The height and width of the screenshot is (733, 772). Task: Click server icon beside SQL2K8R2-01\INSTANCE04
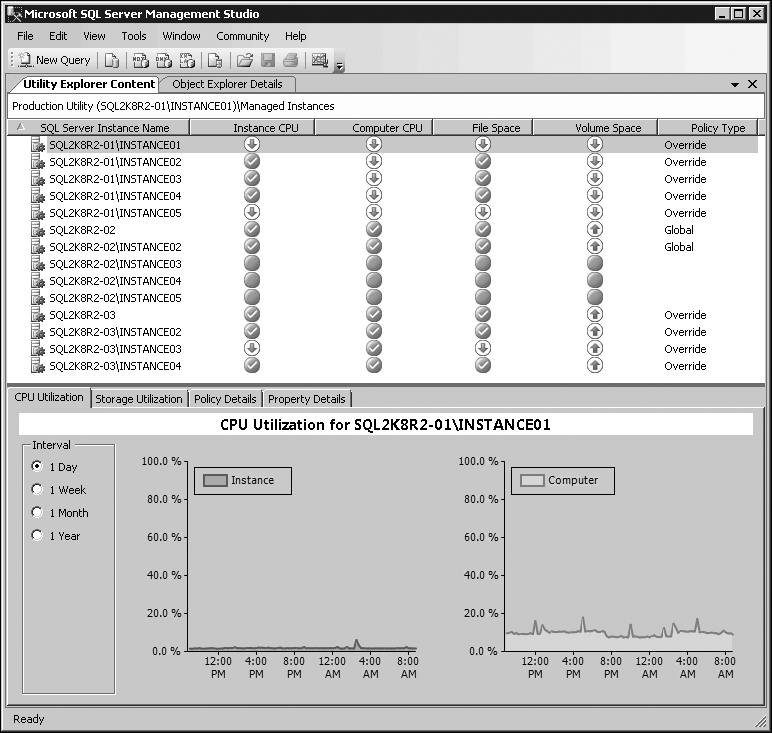38,196
